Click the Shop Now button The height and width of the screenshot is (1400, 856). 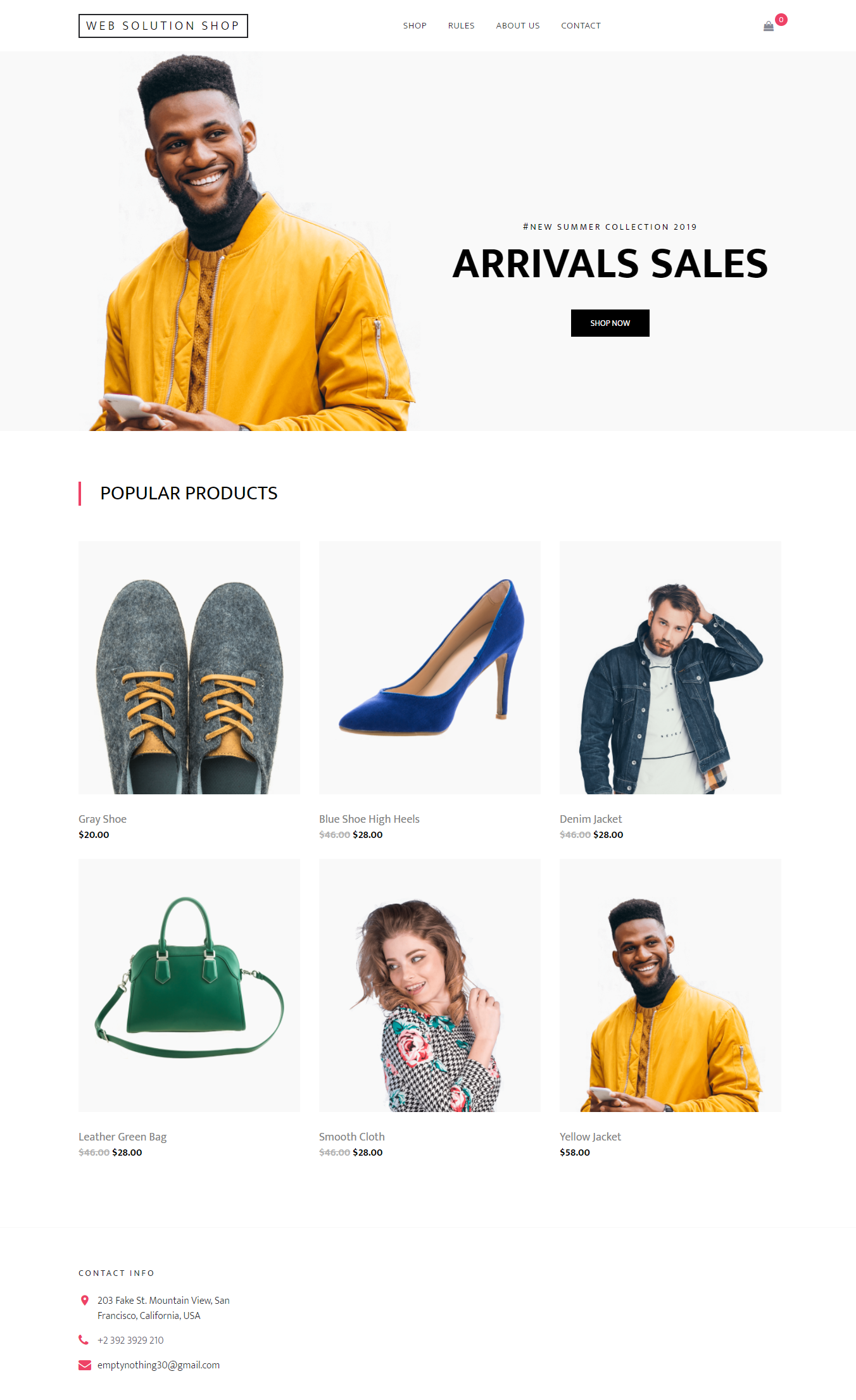pos(610,323)
